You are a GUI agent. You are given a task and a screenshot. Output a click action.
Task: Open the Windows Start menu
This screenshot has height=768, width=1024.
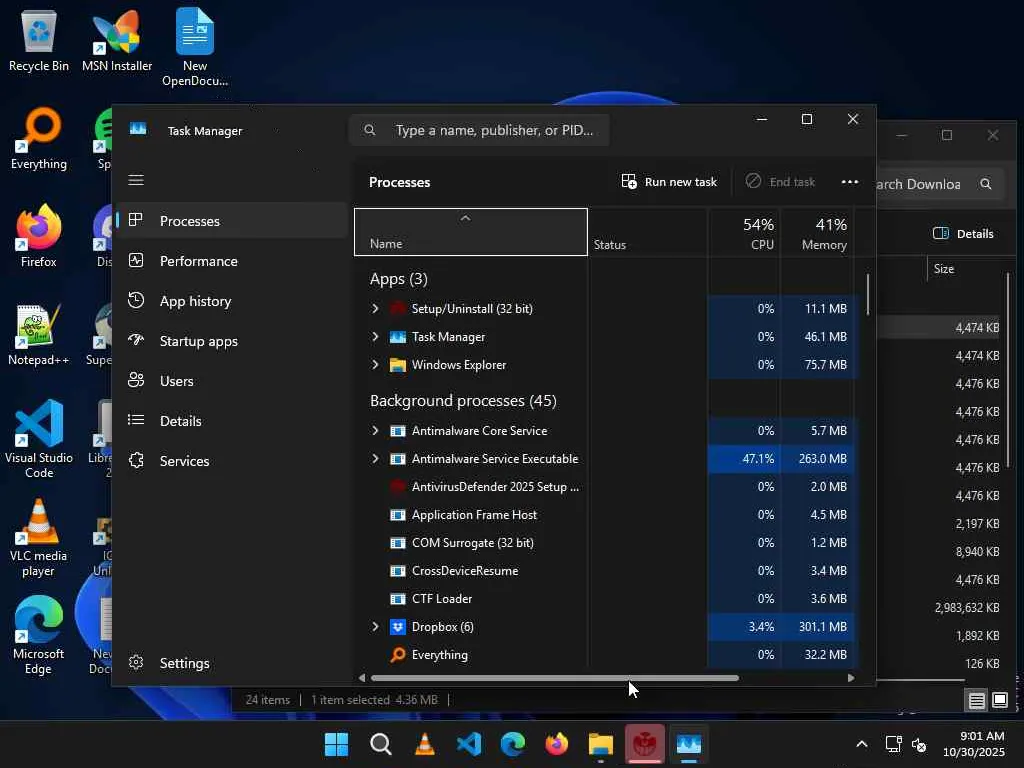click(x=336, y=744)
